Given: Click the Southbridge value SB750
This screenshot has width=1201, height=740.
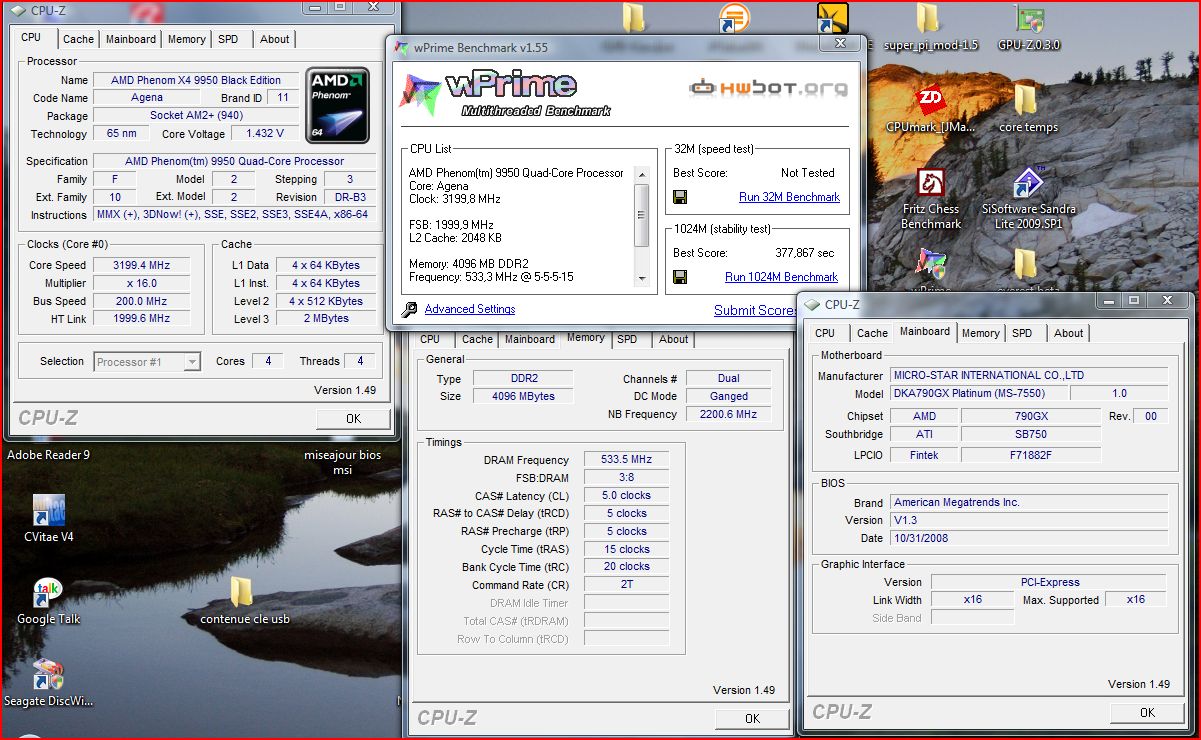Looking at the screenshot, I should [x=1031, y=434].
